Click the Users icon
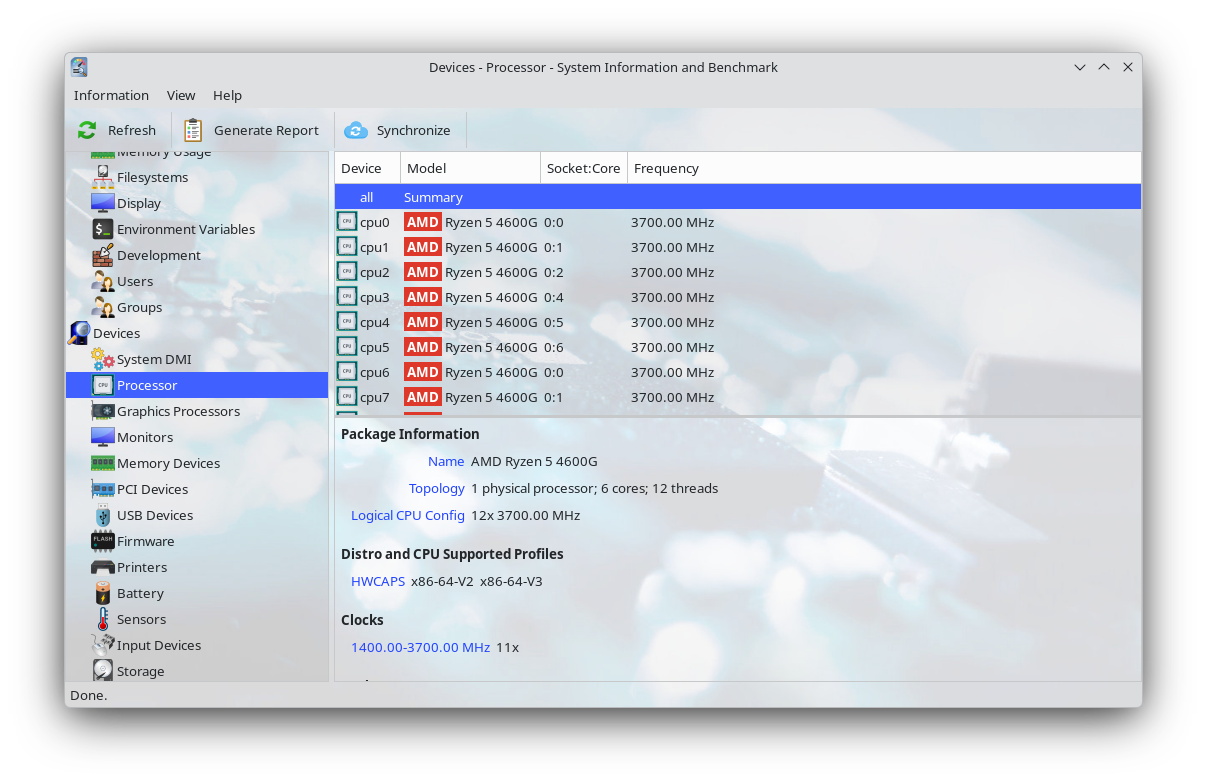This screenshot has width=1207, height=784. pos(103,281)
